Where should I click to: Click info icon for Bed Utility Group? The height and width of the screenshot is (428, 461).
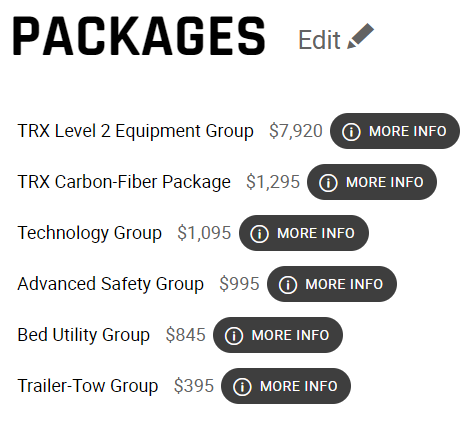tap(234, 335)
